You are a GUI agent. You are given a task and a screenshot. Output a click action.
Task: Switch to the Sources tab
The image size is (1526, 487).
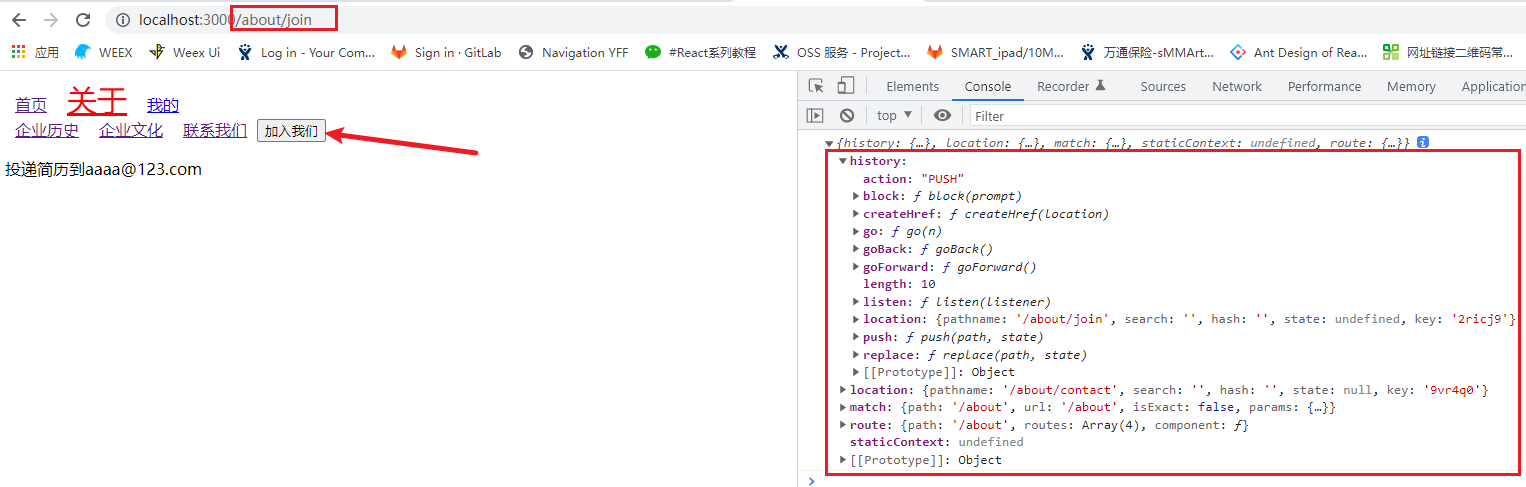(x=1163, y=87)
